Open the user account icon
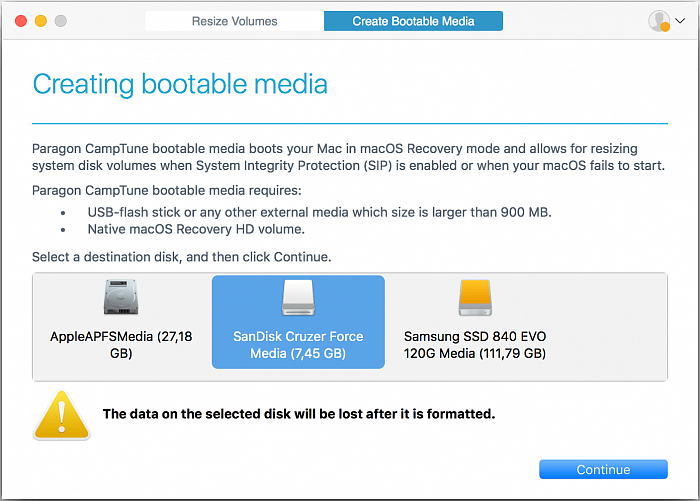This screenshot has height=501, width=700. (x=658, y=21)
